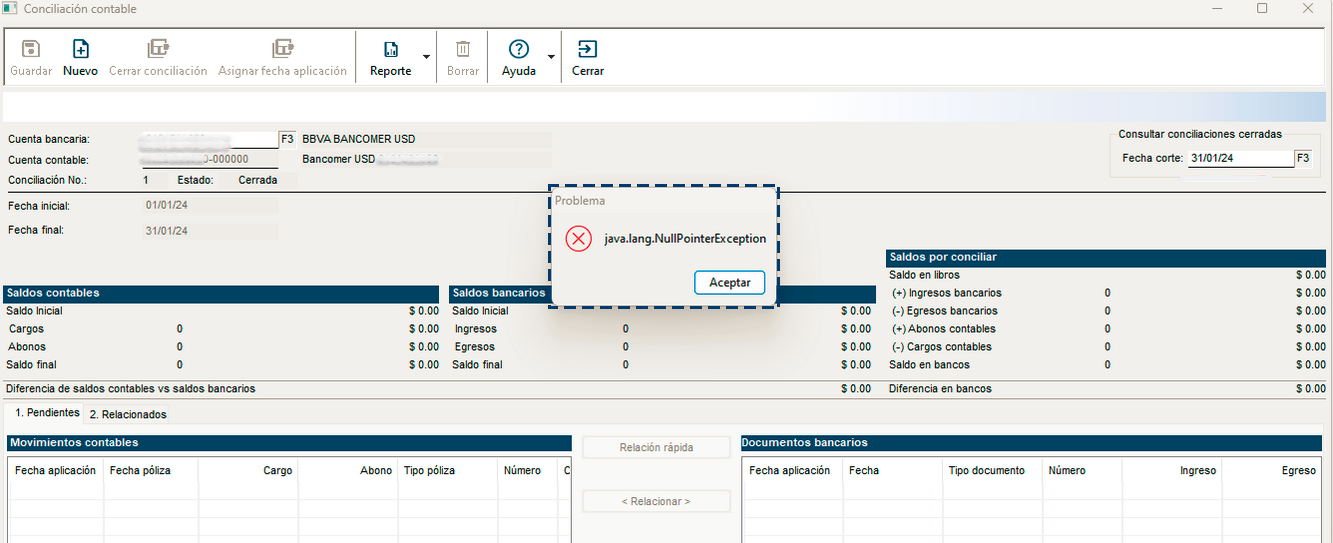Click the Borrar trash icon

(x=463, y=49)
